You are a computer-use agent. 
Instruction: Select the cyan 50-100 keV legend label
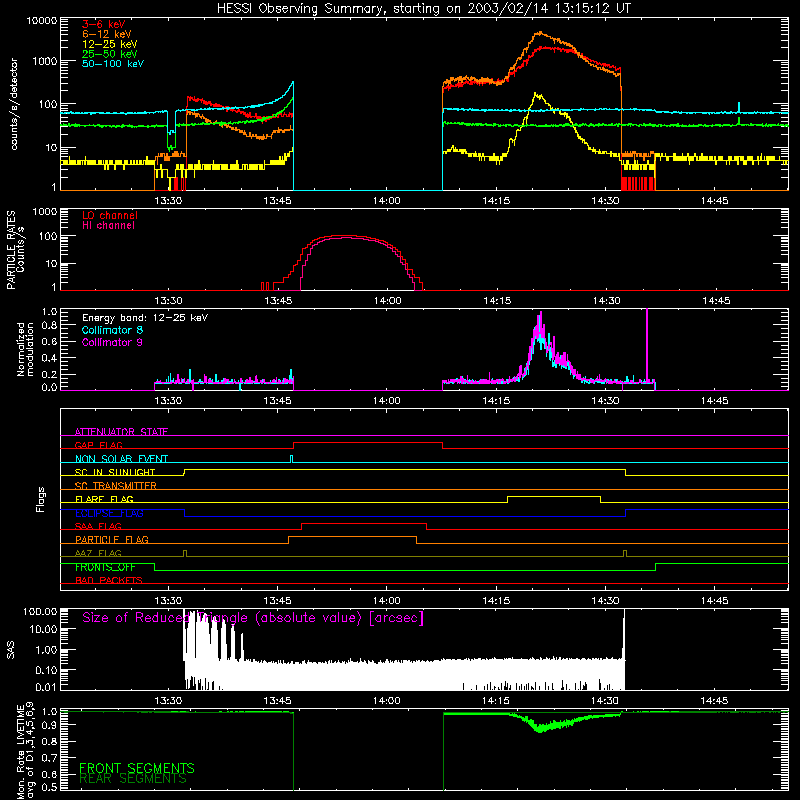pos(112,63)
